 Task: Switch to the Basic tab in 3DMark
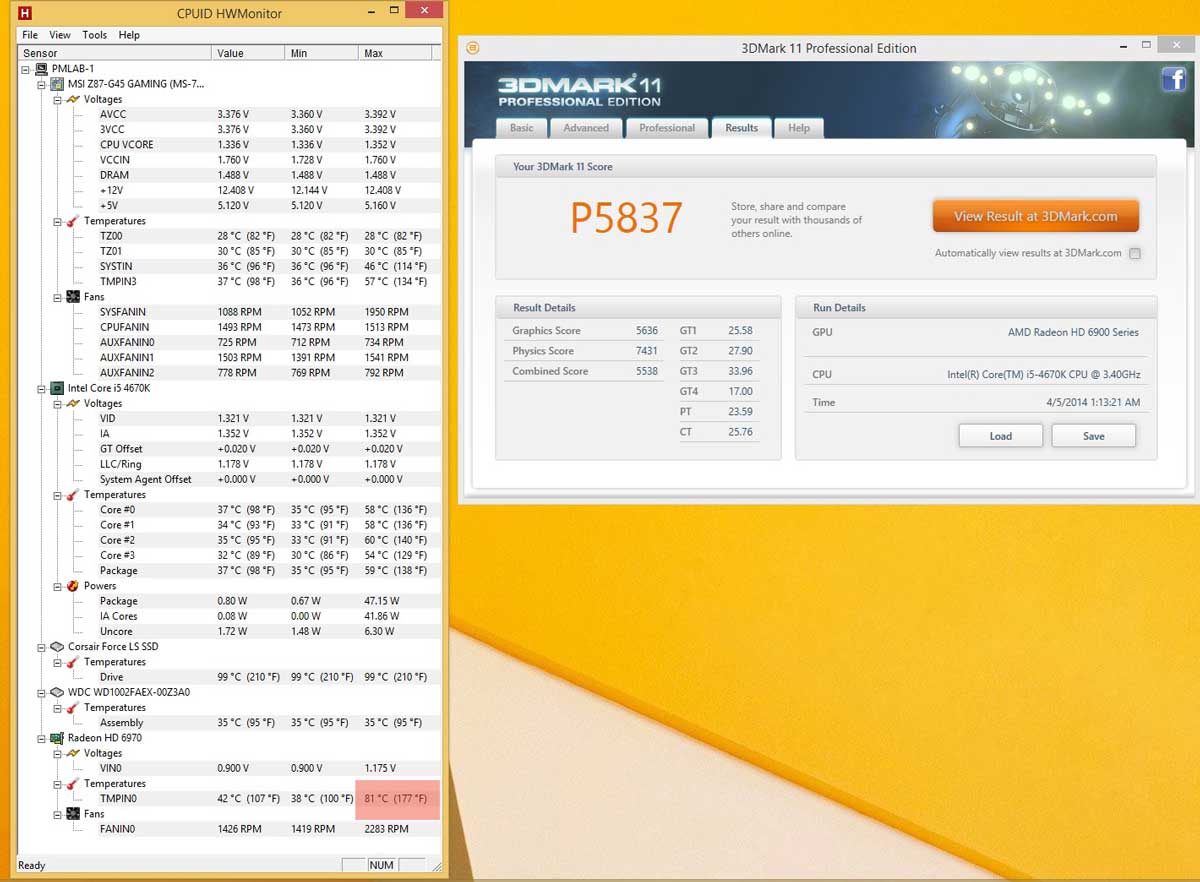click(522, 128)
